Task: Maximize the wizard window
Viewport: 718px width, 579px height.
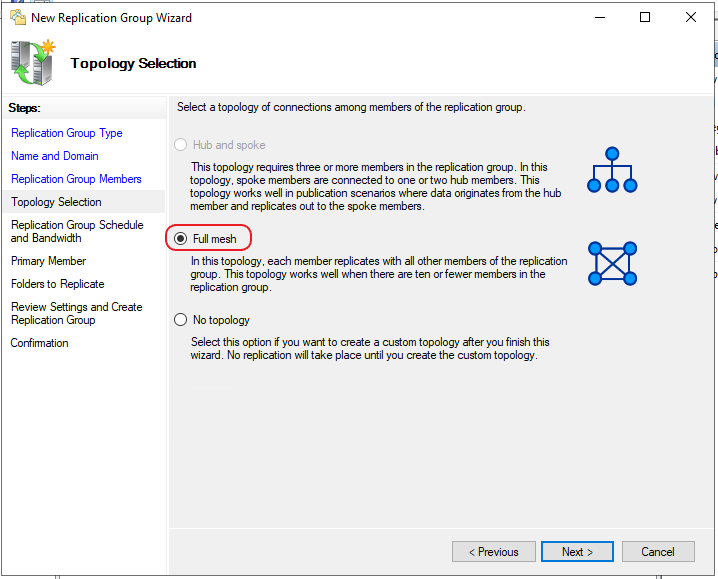Action: pos(645,17)
